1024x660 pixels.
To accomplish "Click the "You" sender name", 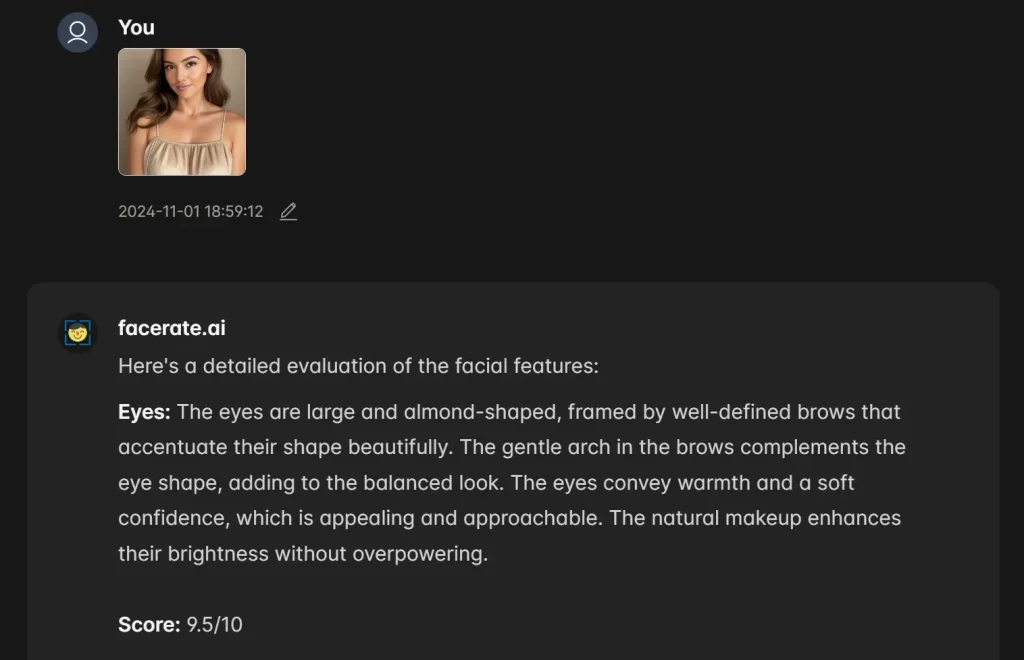I will [x=136, y=27].
